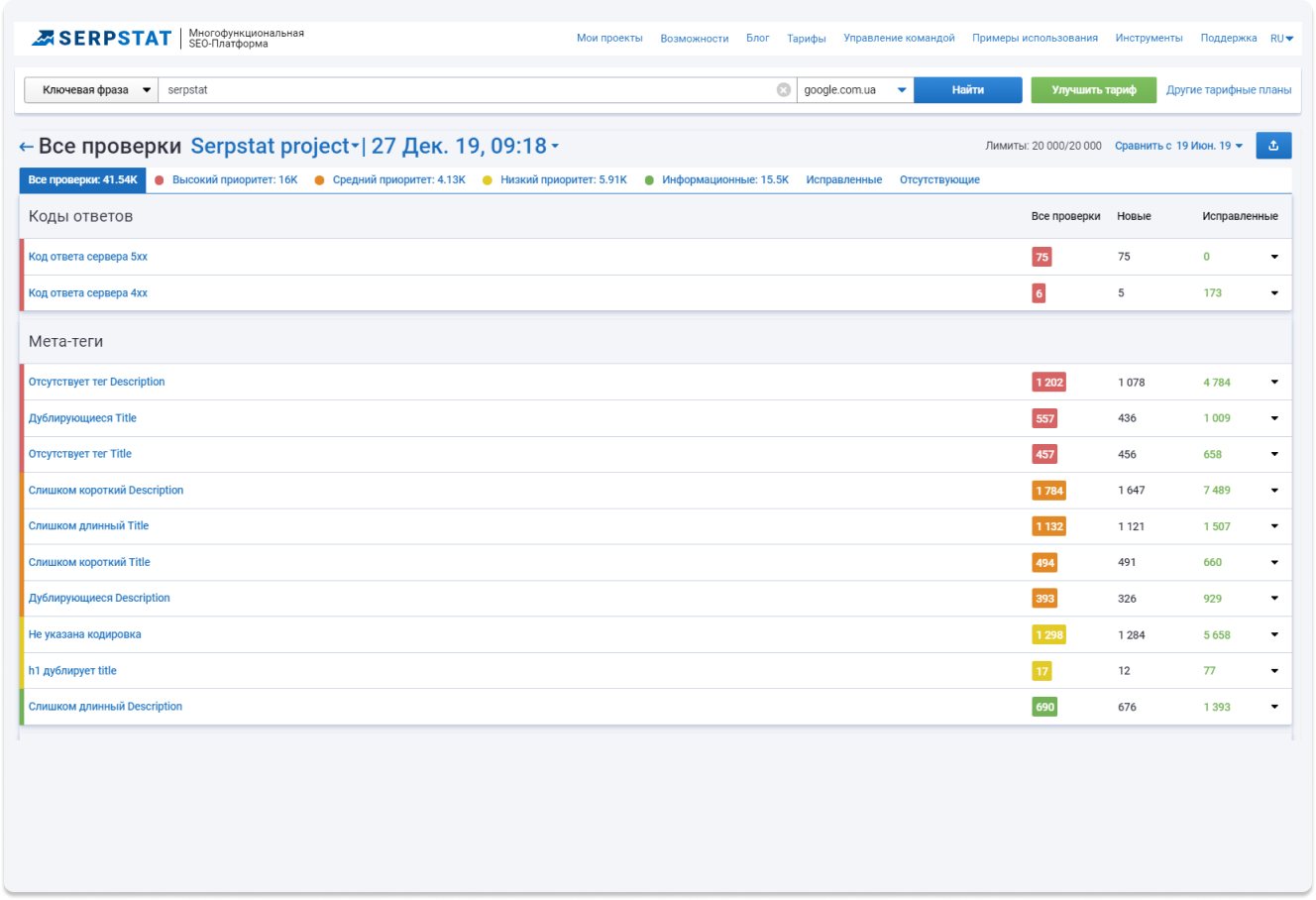Open Управление командой in the top menu
1316x900 pixels.
pos(899,39)
